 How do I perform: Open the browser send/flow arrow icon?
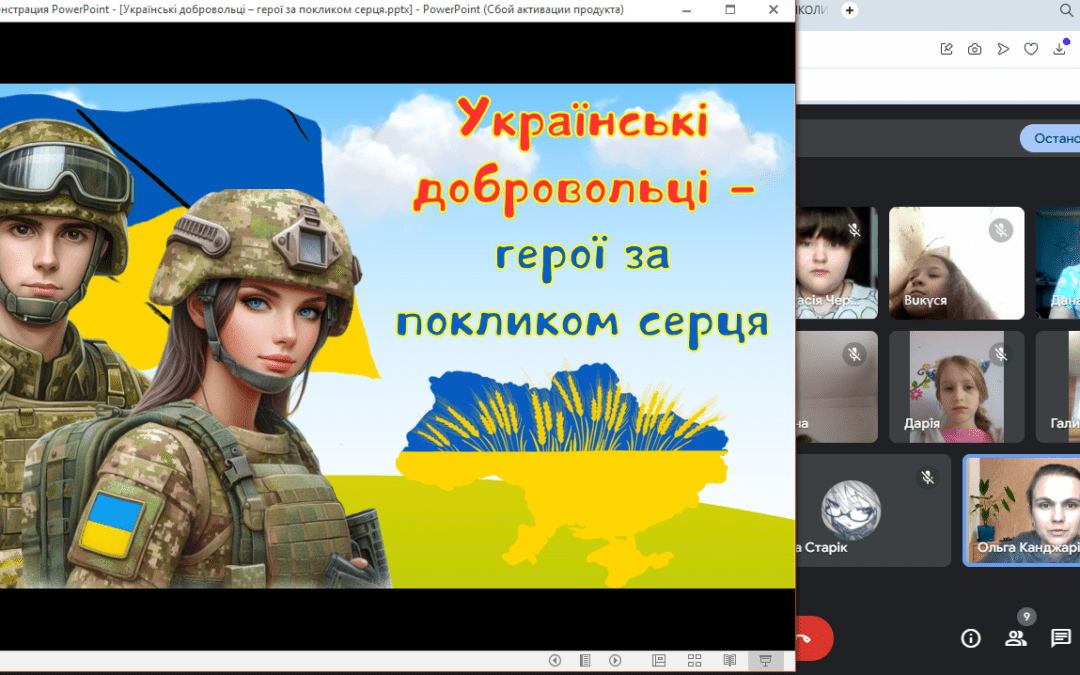tap(1003, 49)
